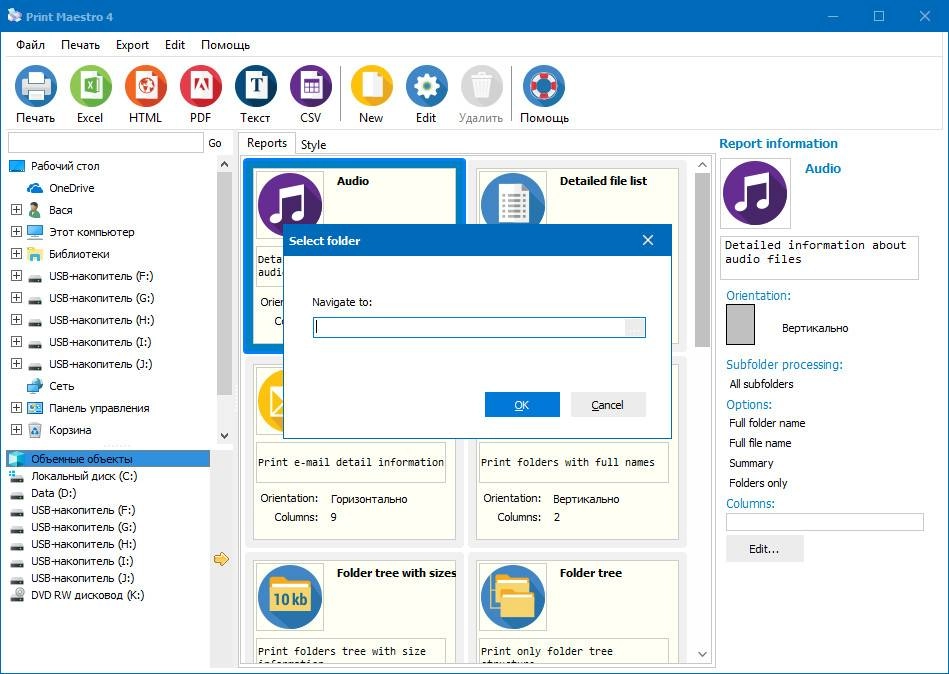
Task: Select the Folder tree report icon
Action: point(513,597)
